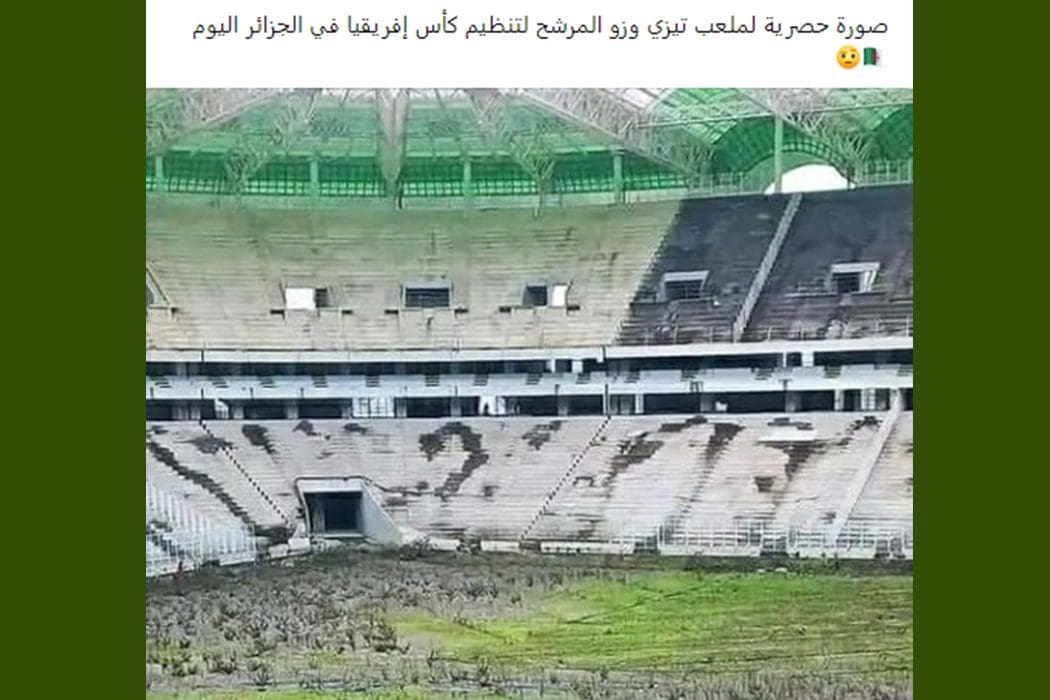Click the middle upper-stand dark window

(x=427, y=296)
